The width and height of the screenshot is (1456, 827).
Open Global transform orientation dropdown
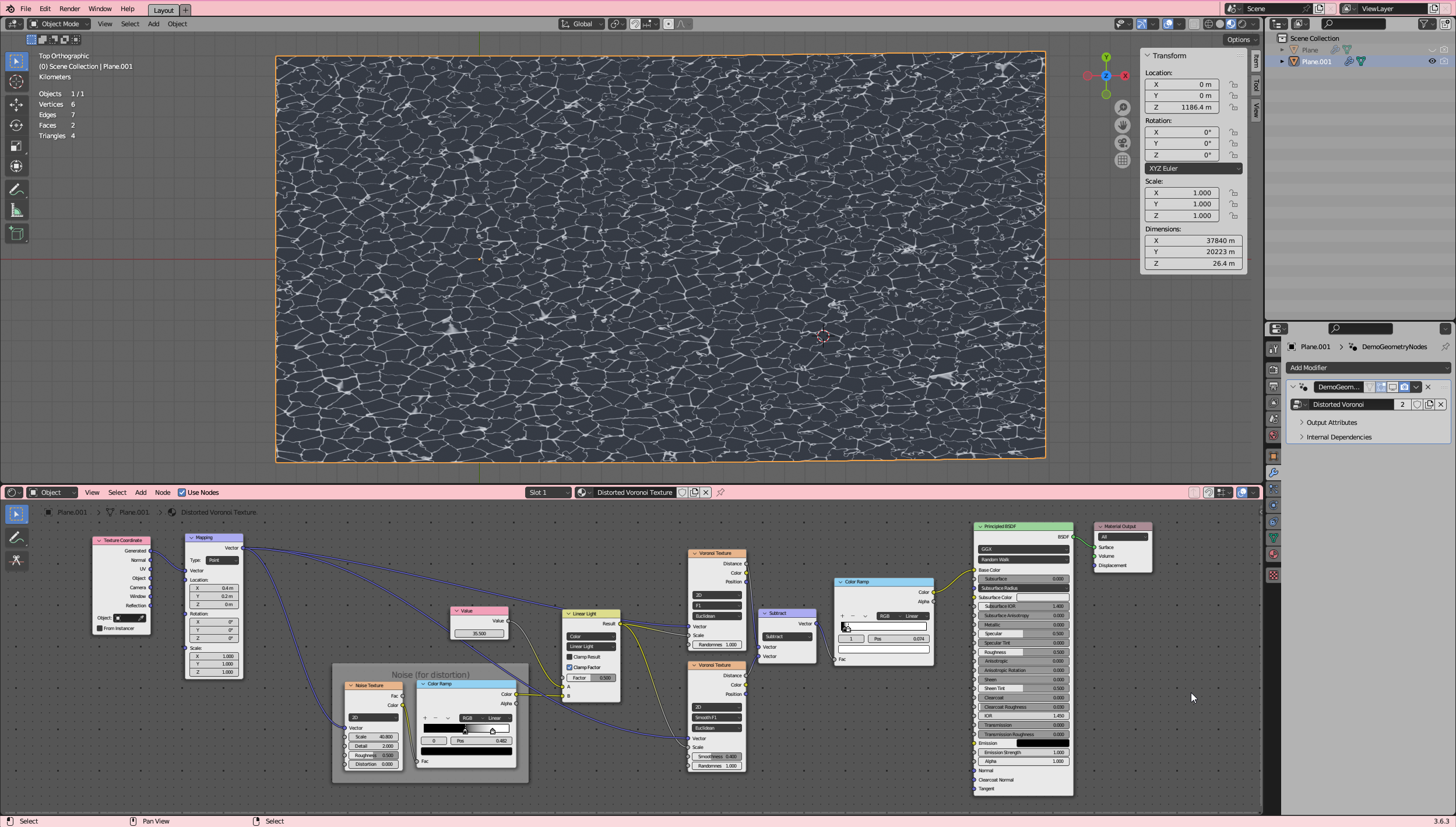point(581,24)
